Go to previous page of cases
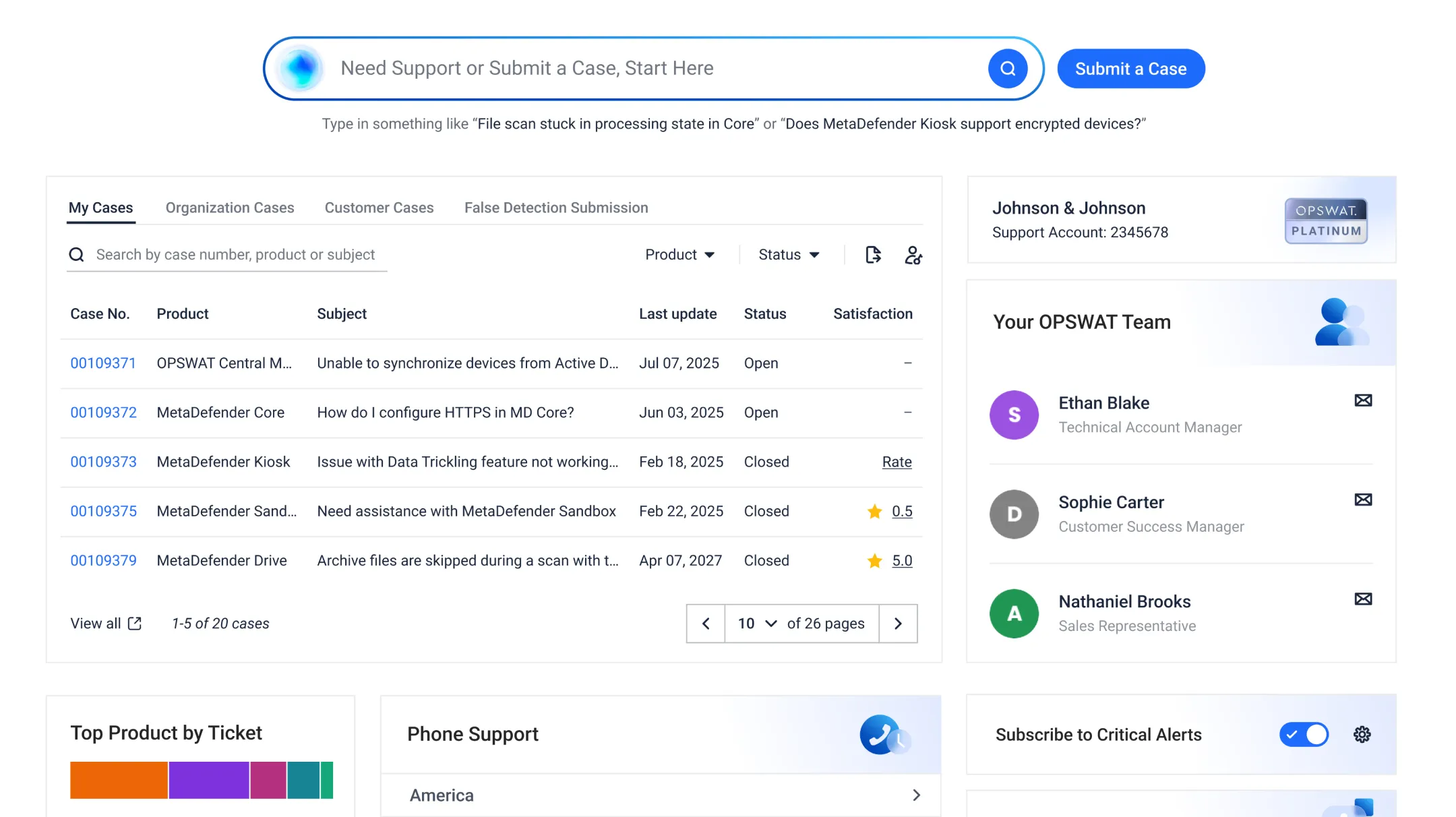This screenshot has width=1456, height=817. tap(706, 624)
